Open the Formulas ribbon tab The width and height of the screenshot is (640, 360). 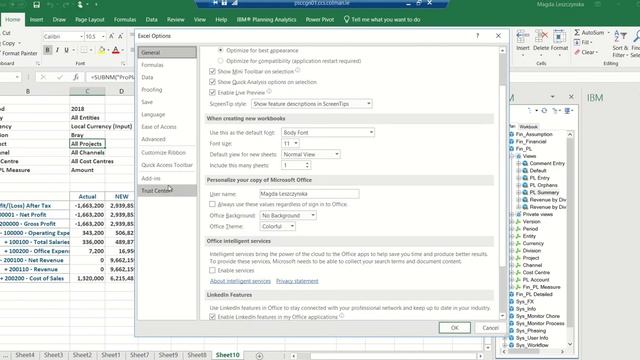[124, 19]
